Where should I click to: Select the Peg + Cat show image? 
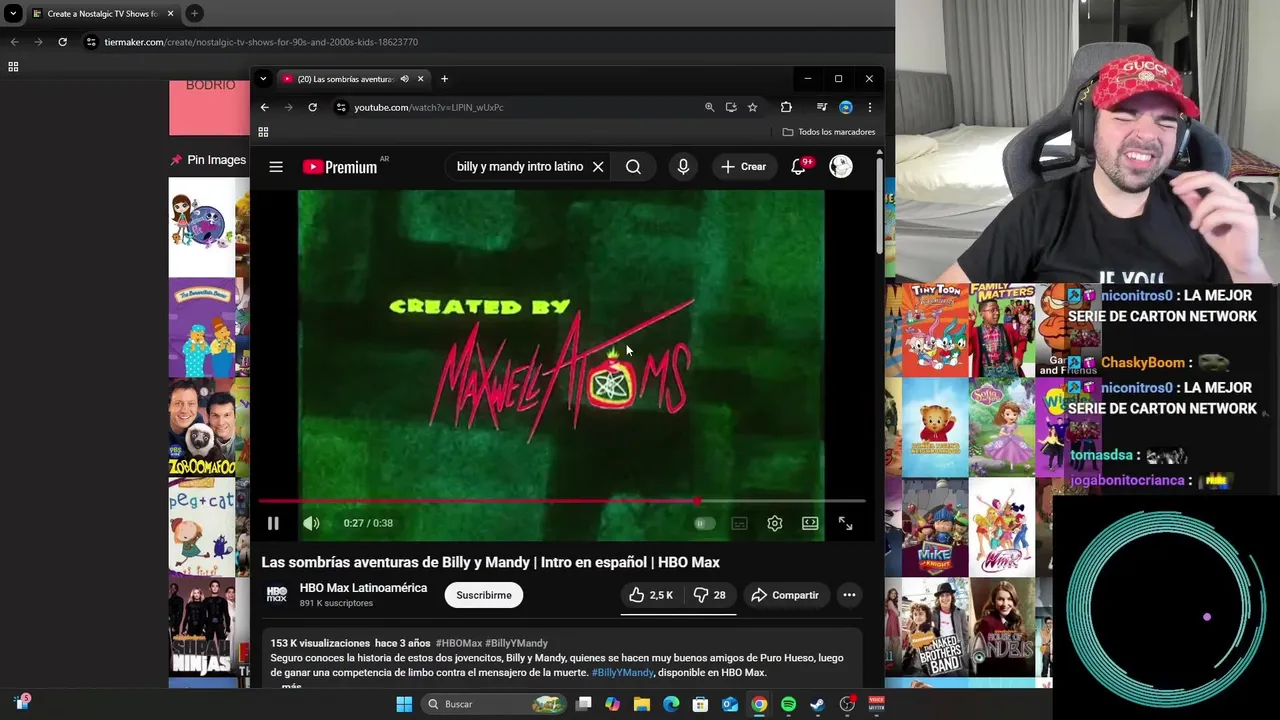coord(202,526)
